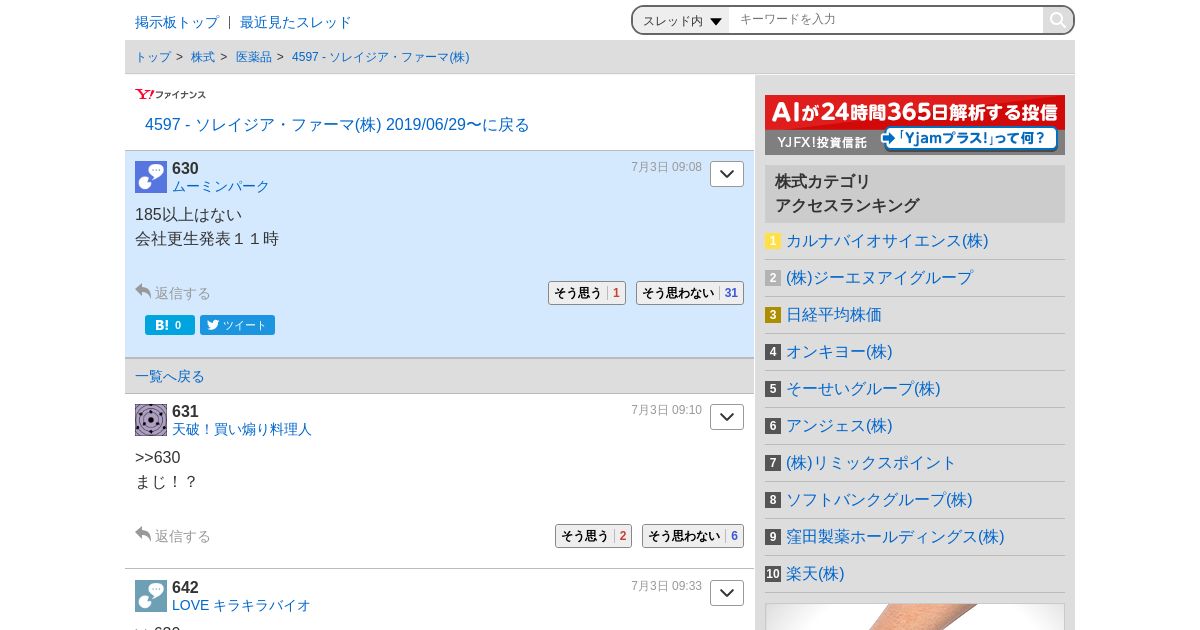
Task: Open ソフトバンクグループ(株) ranking link
Action: [x=879, y=500]
